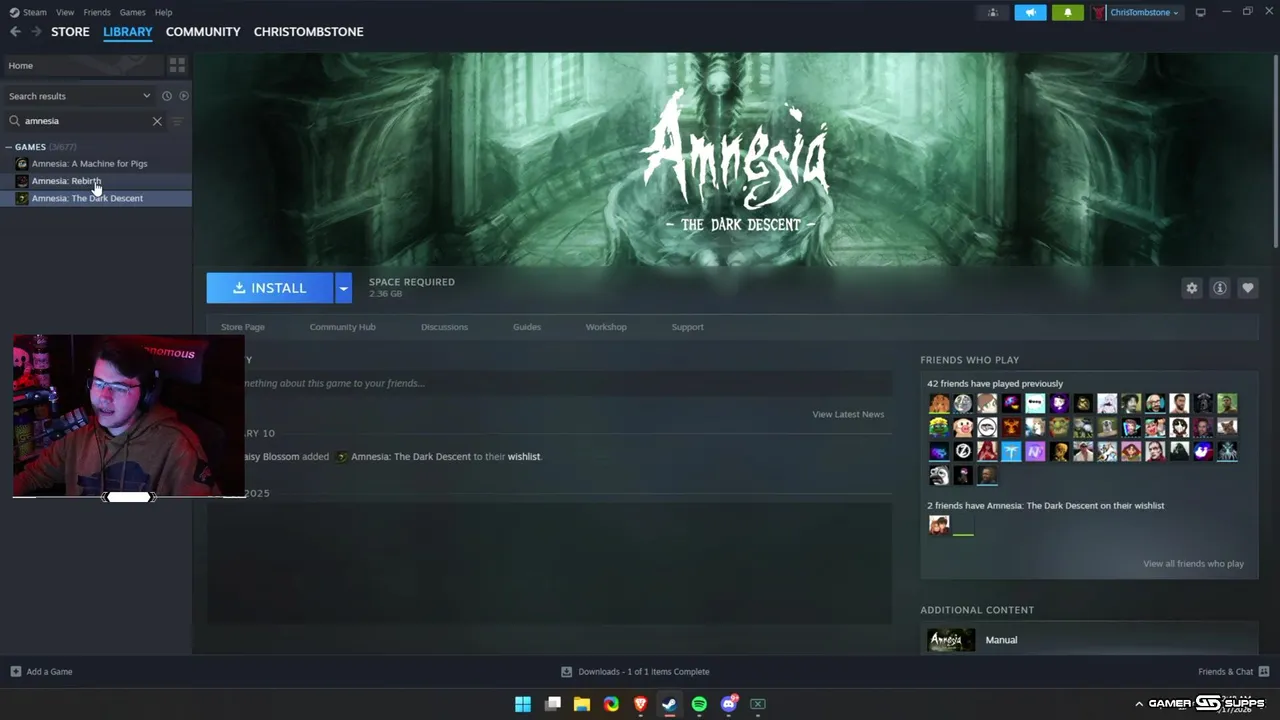Go forward with the right arrow
Screen dimensions: 1280x720
[36, 32]
